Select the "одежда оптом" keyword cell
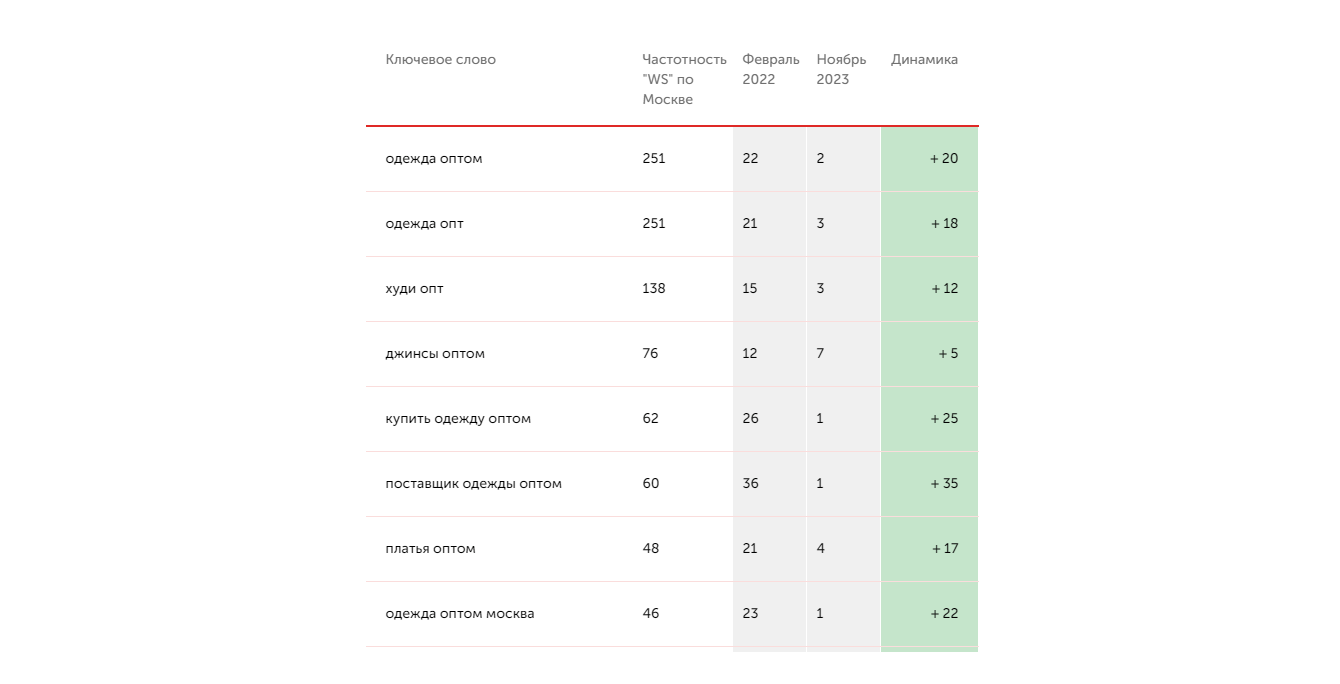Screen dimensions: 1340x684 point(434,159)
